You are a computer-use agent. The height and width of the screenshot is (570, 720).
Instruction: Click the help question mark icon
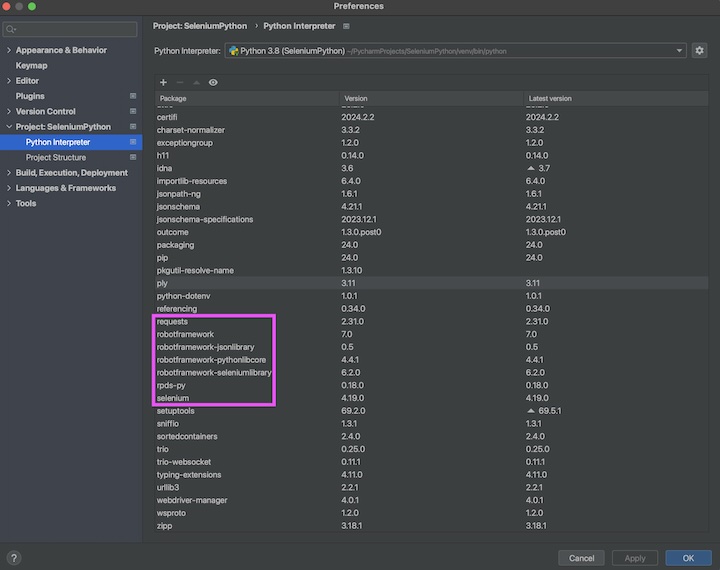tap(14, 558)
